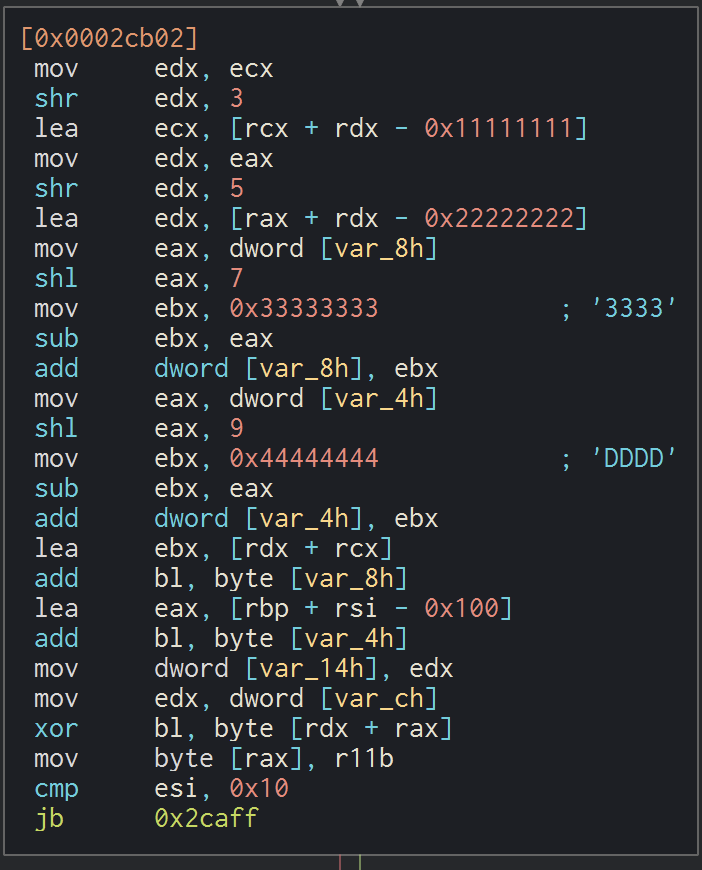This screenshot has height=870, width=702.
Task: Click the block address label 0x0002cb02
Action: [109, 38]
